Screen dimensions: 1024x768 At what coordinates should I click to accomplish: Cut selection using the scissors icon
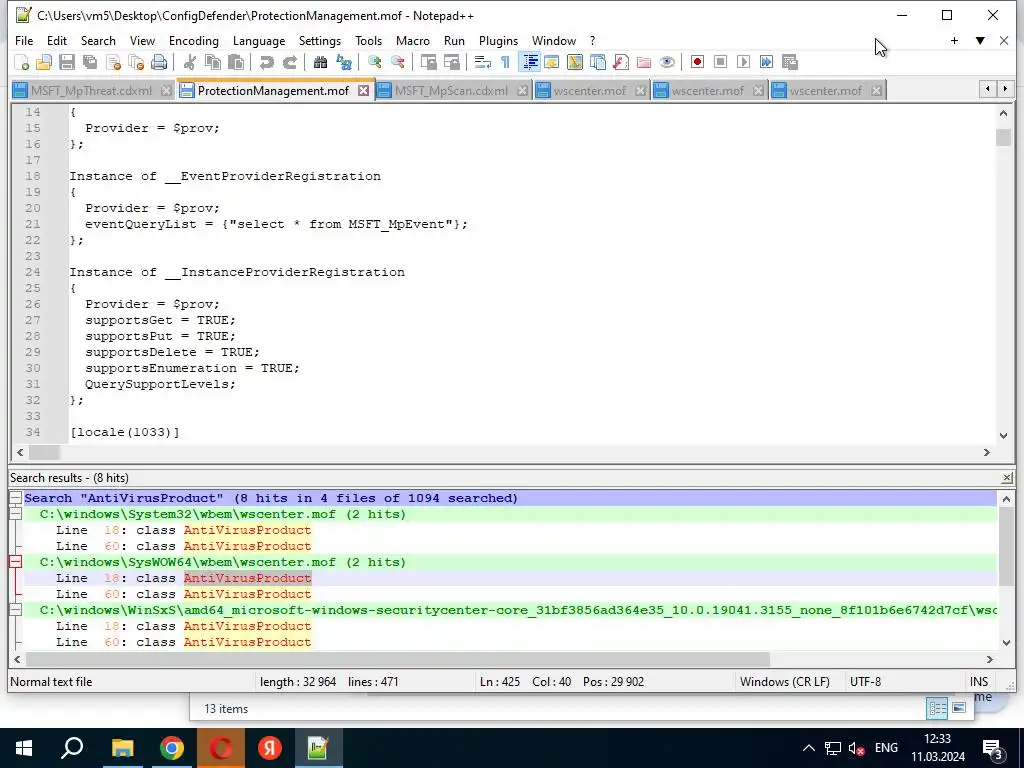tap(189, 62)
